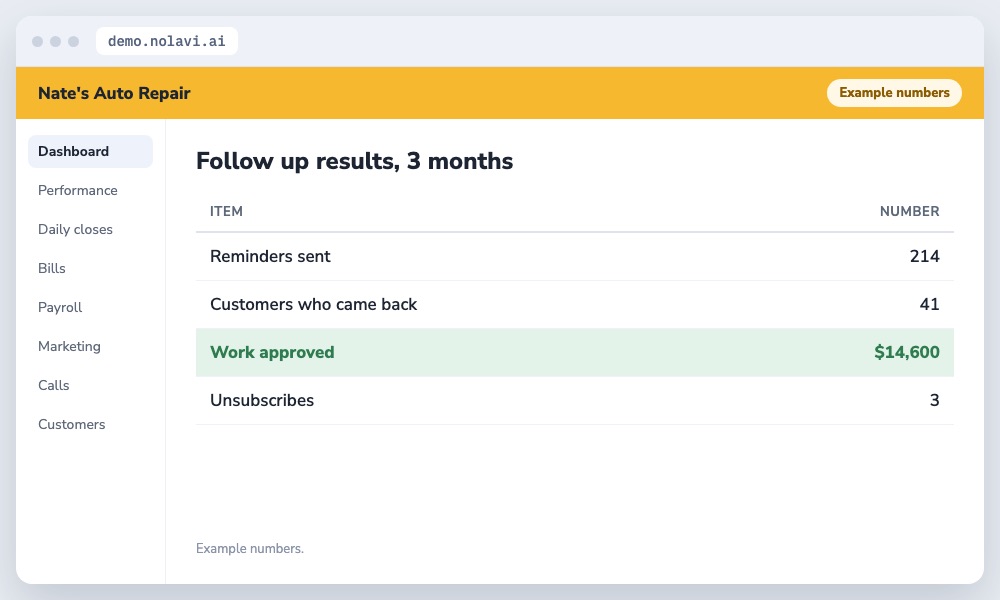
Task: Select the Follow up results heading
Action: 354,161
